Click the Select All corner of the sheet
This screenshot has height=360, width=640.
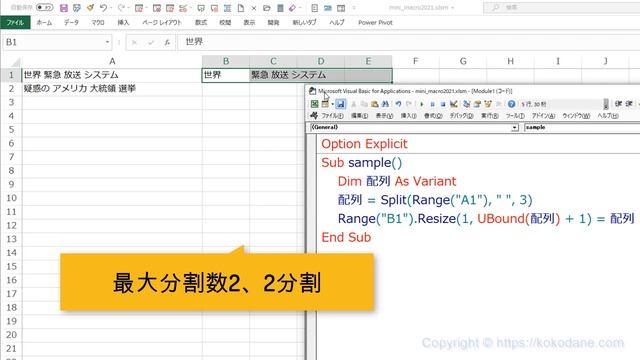pyautogui.click(x=11, y=62)
